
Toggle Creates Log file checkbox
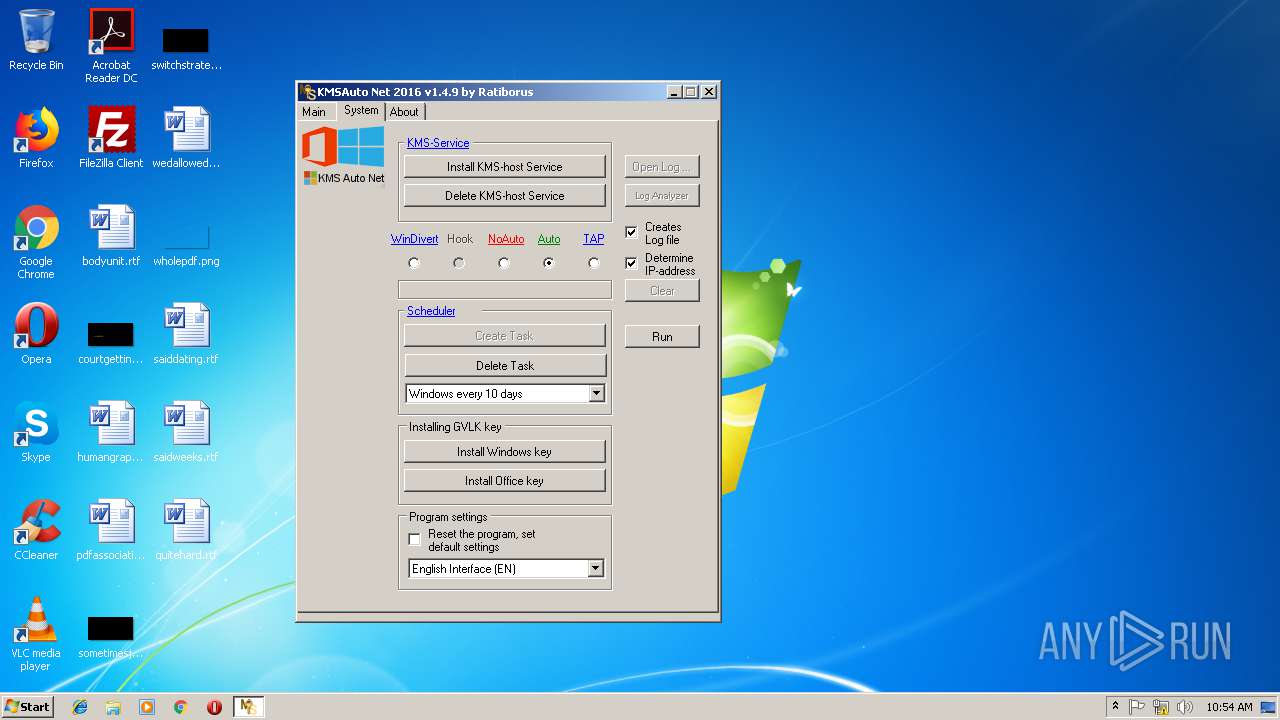pos(631,232)
